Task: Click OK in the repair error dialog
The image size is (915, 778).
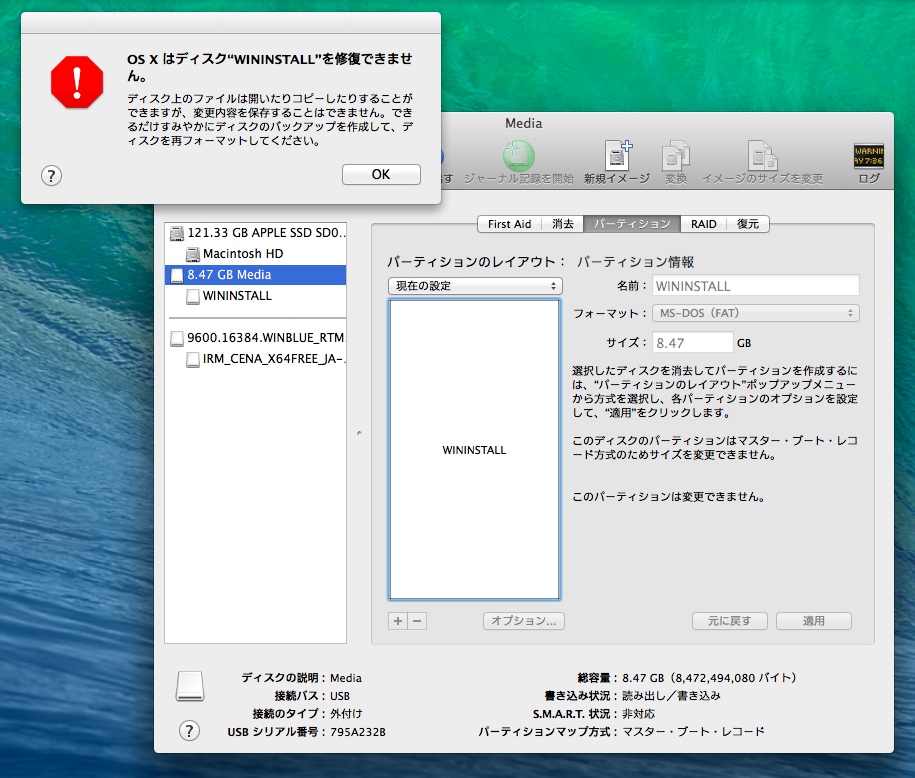Action: (381, 174)
